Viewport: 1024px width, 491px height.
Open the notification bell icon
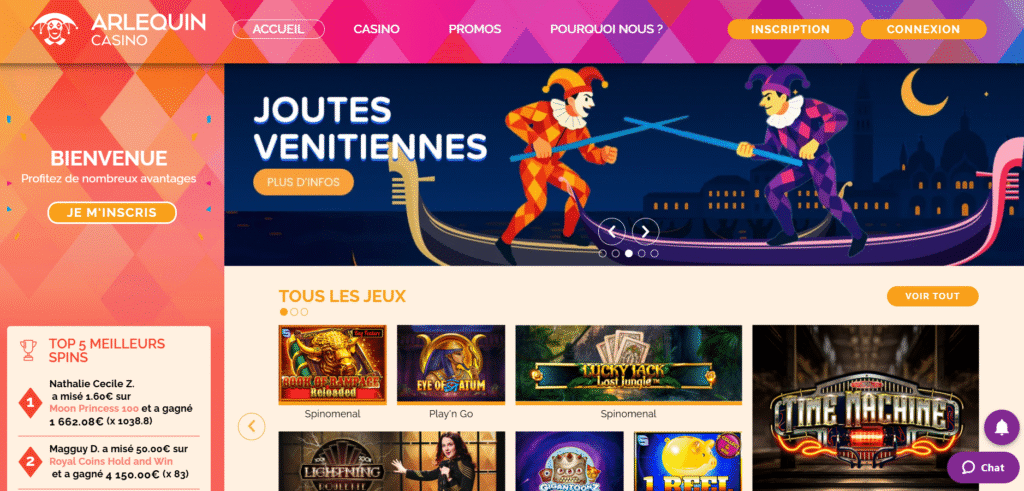[1001, 428]
